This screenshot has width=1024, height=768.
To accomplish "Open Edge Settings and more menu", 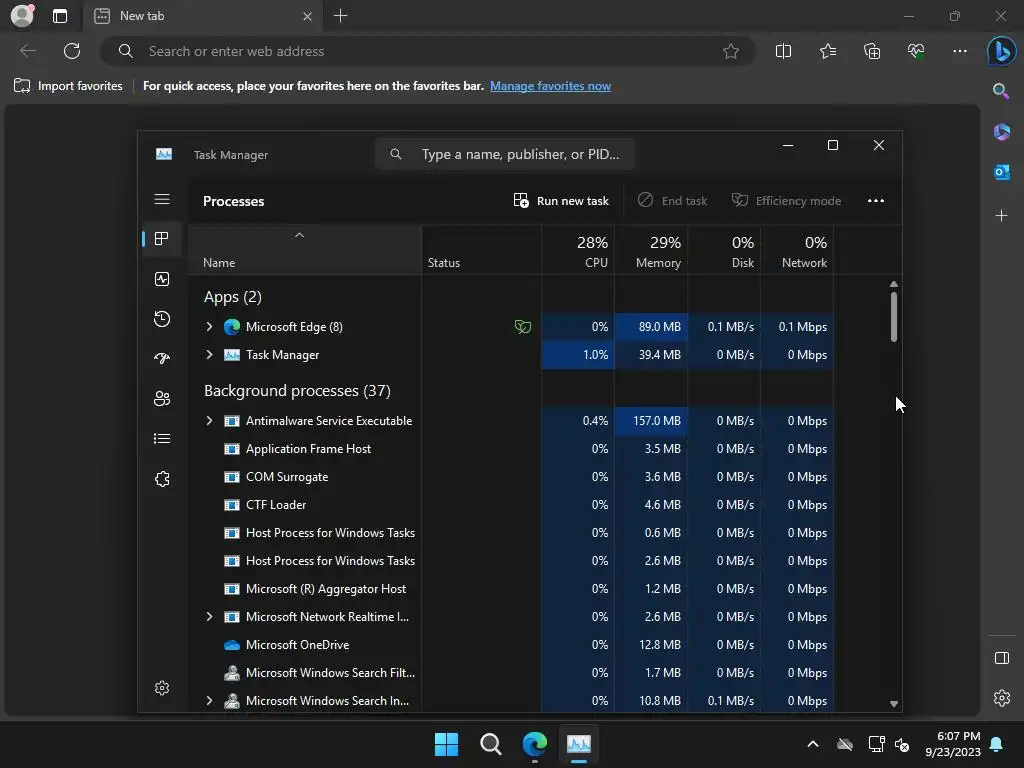I will pos(959,51).
